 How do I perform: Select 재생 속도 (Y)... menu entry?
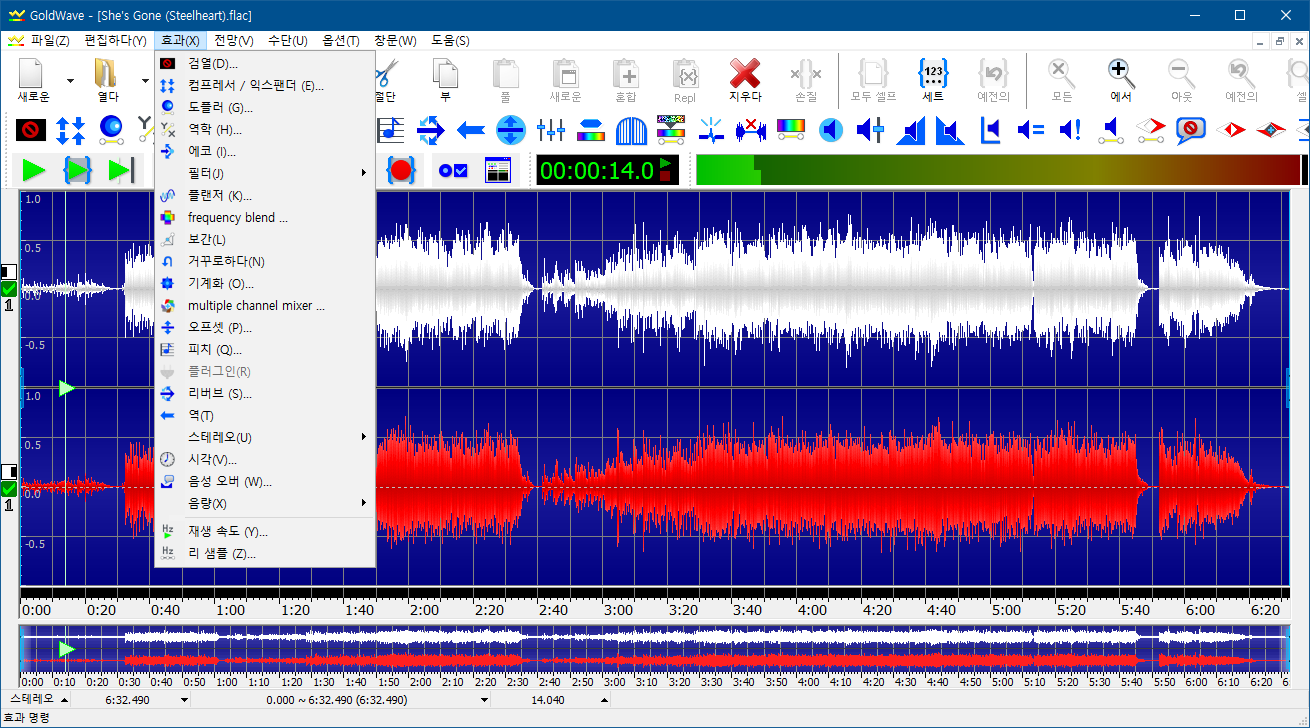coord(265,531)
